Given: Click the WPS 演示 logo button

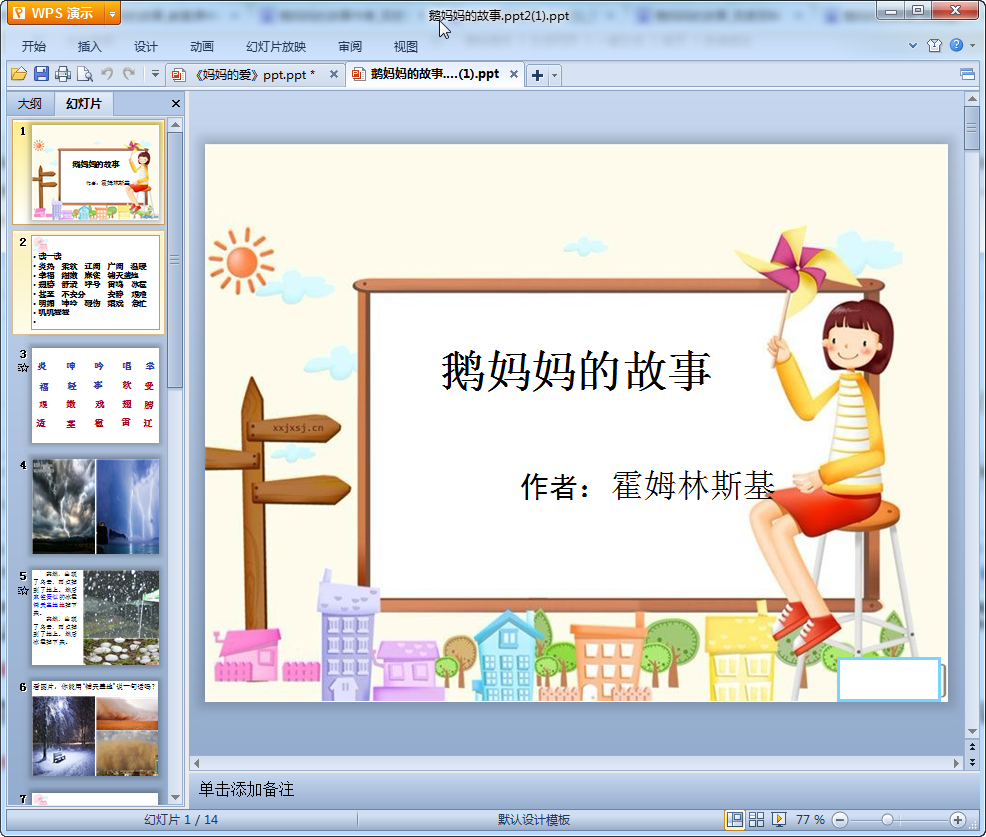Looking at the screenshot, I should point(55,13).
